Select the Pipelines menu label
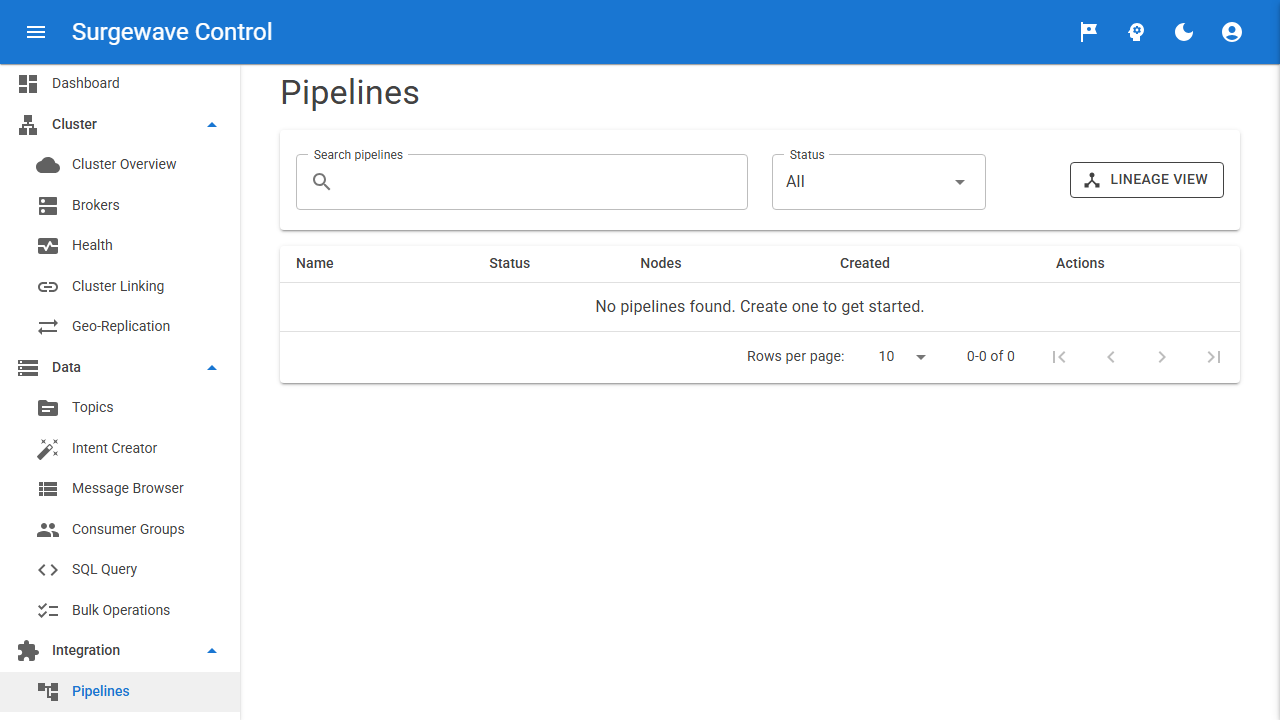The height and width of the screenshot is (720, 1280). click(x=101, y=692)
